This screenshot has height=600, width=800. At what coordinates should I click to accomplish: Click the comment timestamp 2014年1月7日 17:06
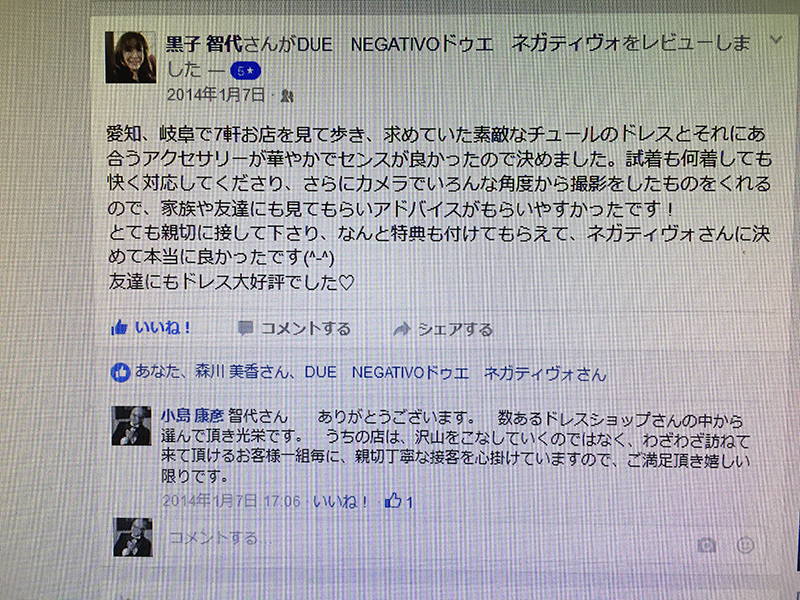click(231, 501)
